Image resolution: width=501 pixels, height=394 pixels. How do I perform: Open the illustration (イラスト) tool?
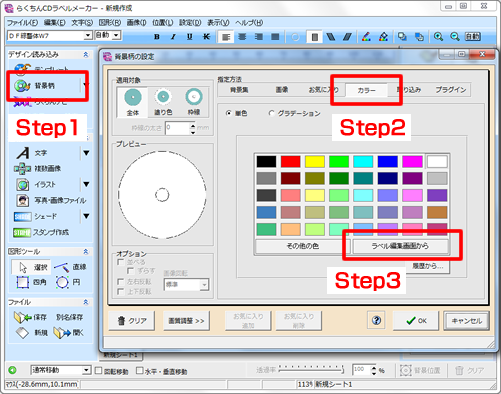[x=46, y=184]
